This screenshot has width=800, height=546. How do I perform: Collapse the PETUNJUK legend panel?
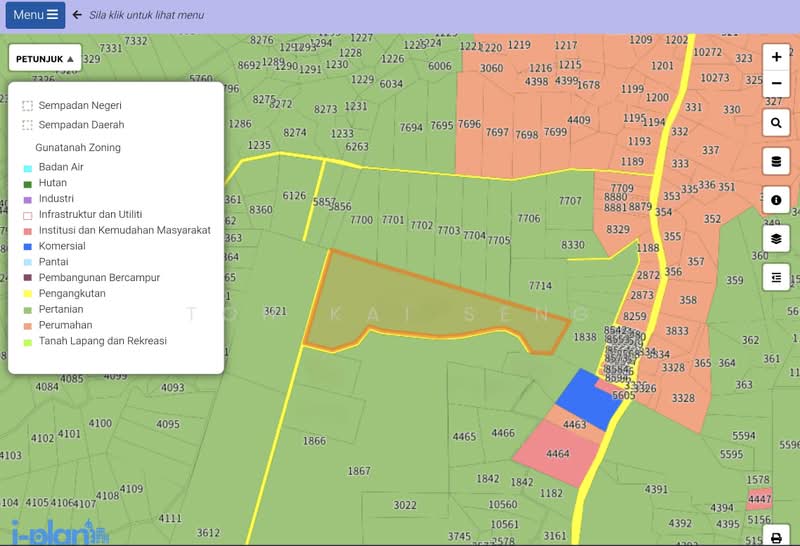(45, 59)
